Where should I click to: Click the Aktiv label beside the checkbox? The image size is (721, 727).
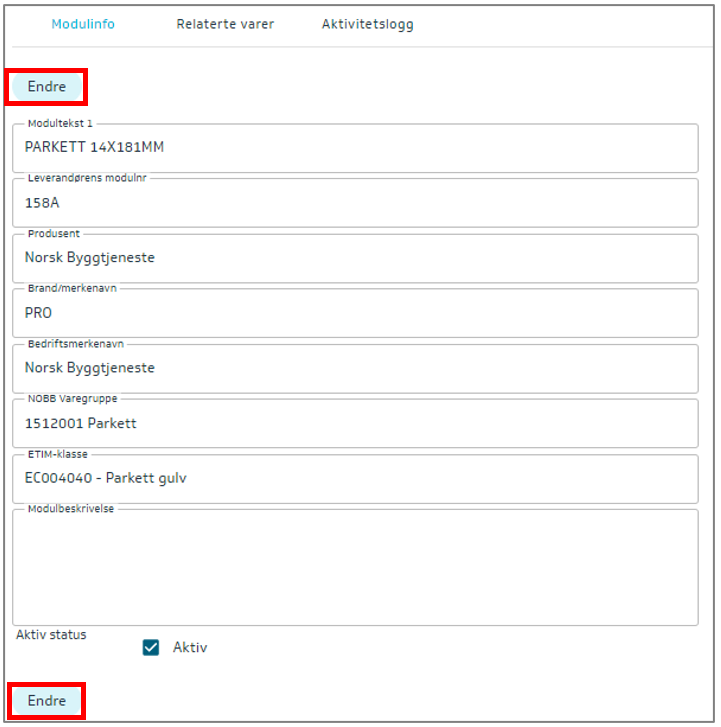point(190,647)
